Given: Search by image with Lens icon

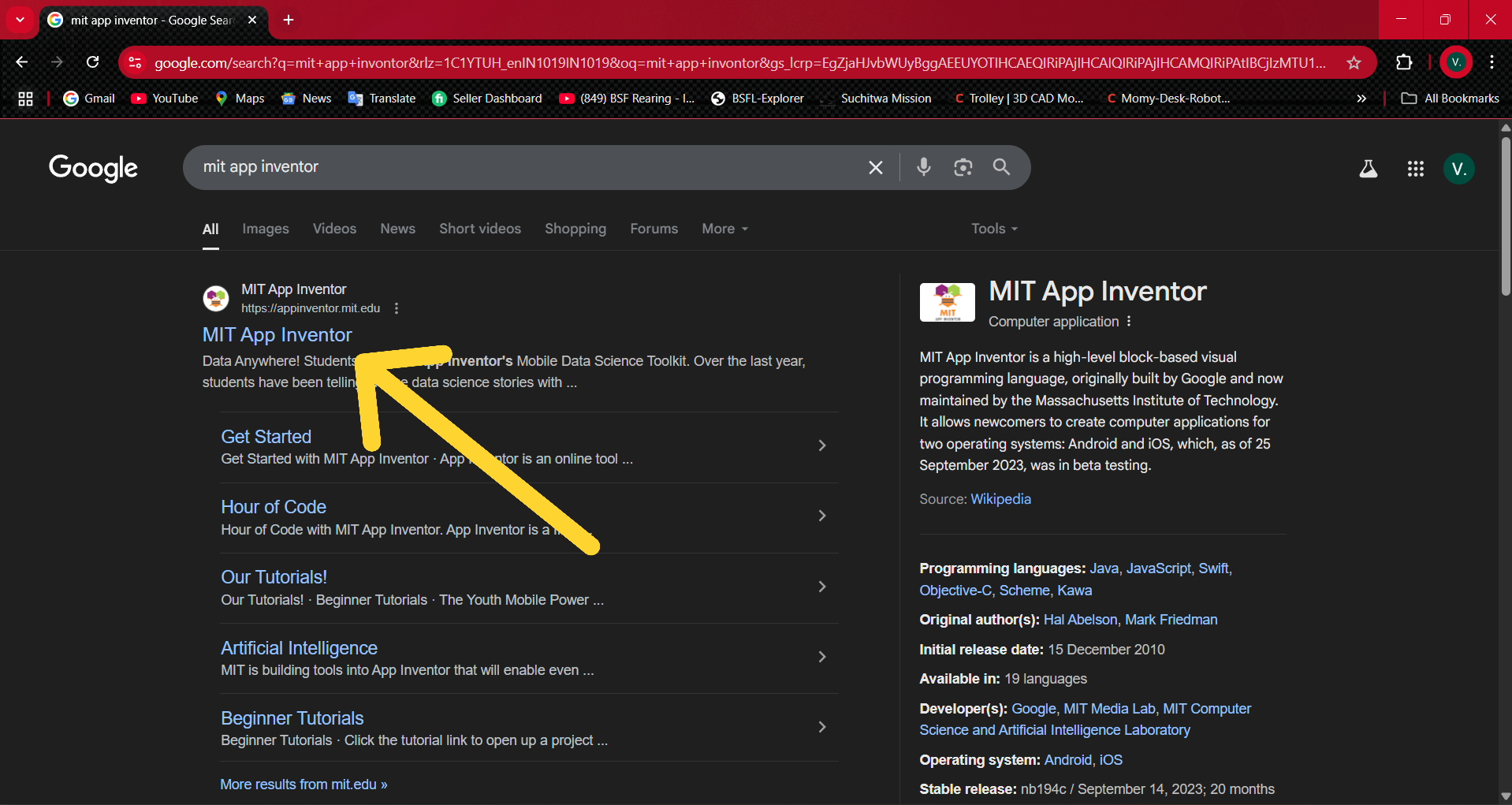Looking at the screenshot, I should [x=963, y=167].
